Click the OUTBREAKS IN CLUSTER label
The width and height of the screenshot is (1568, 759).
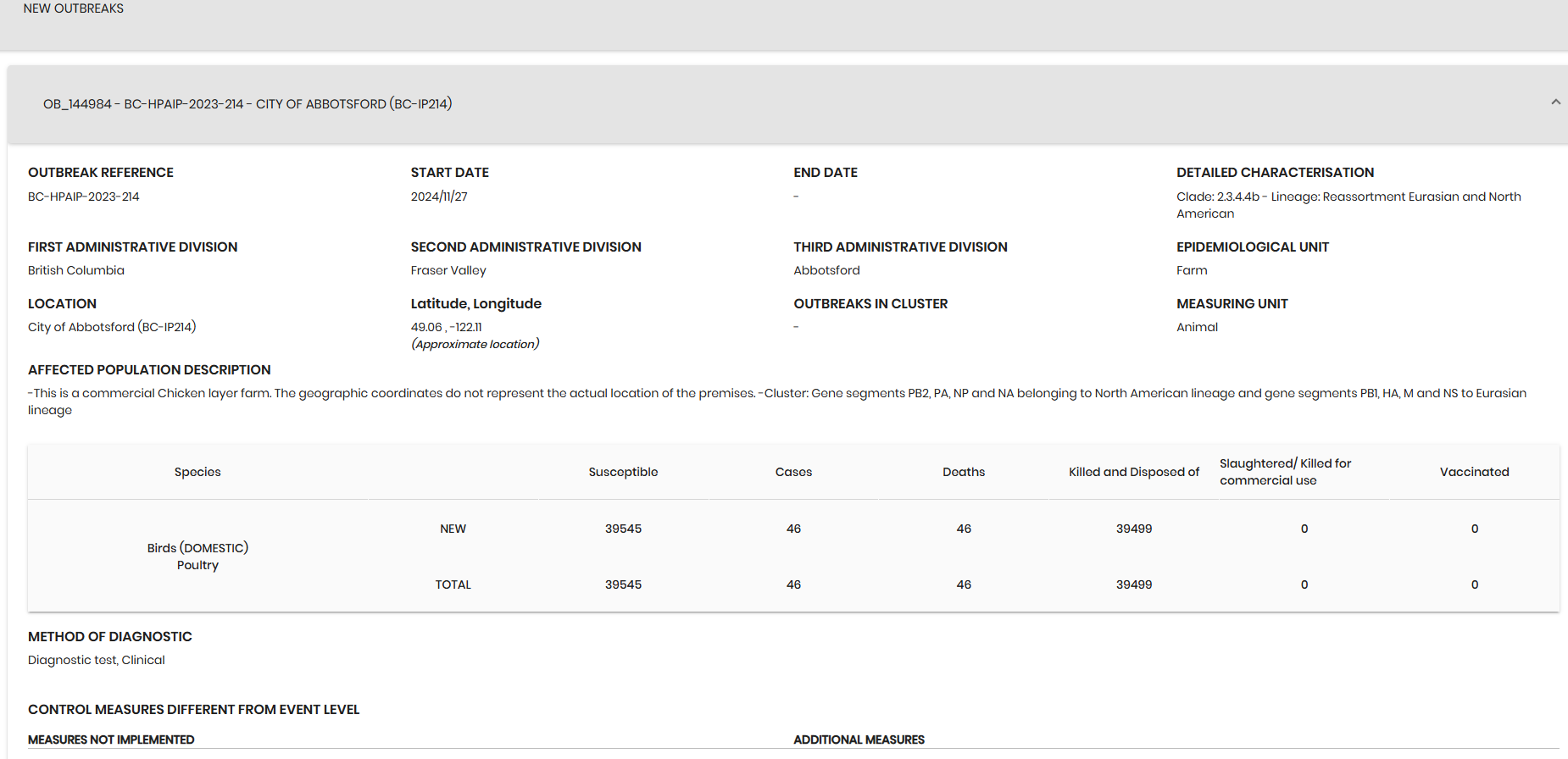(870, 304)
